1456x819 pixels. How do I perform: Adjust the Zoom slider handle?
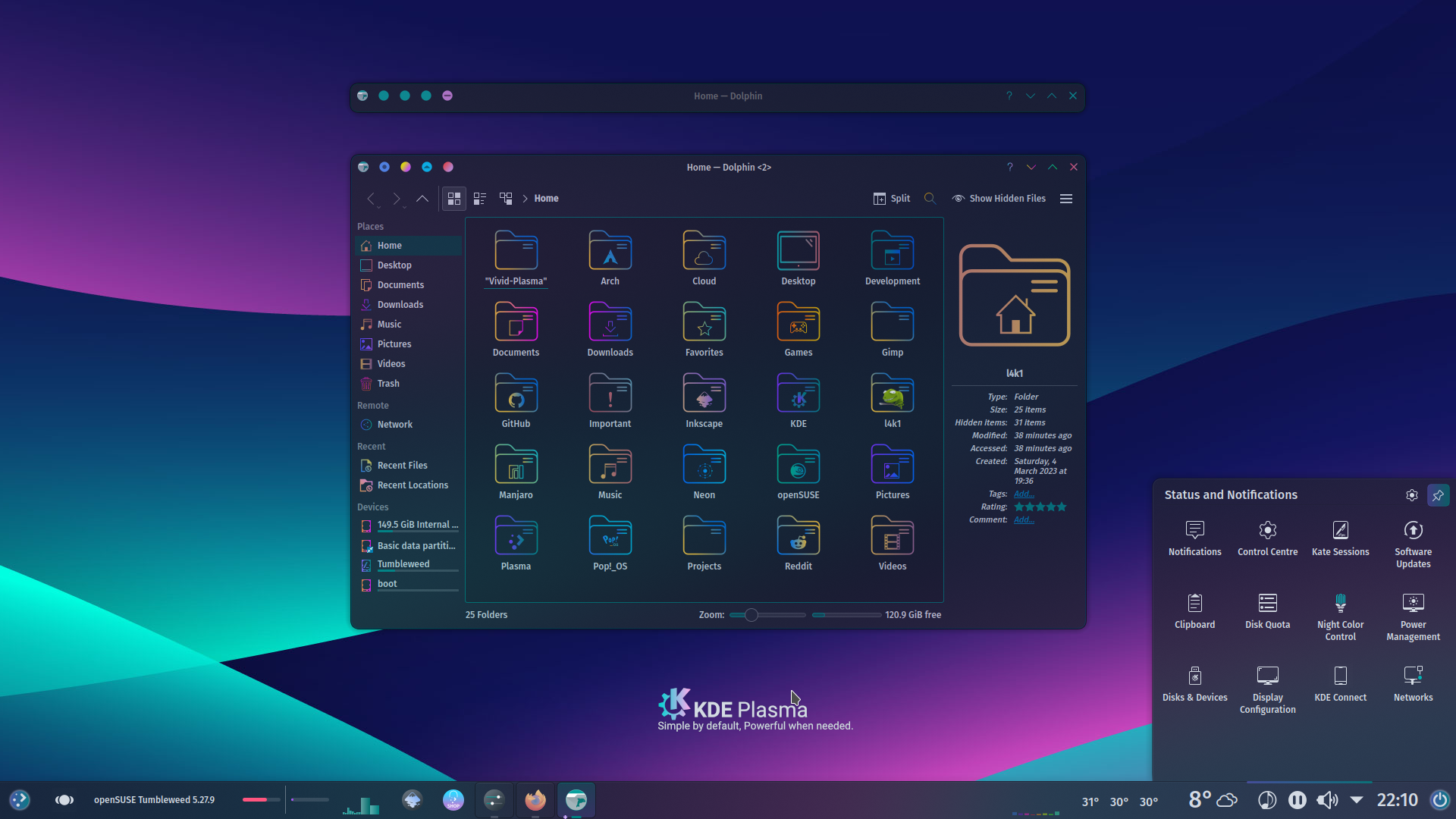coord(751,615)
